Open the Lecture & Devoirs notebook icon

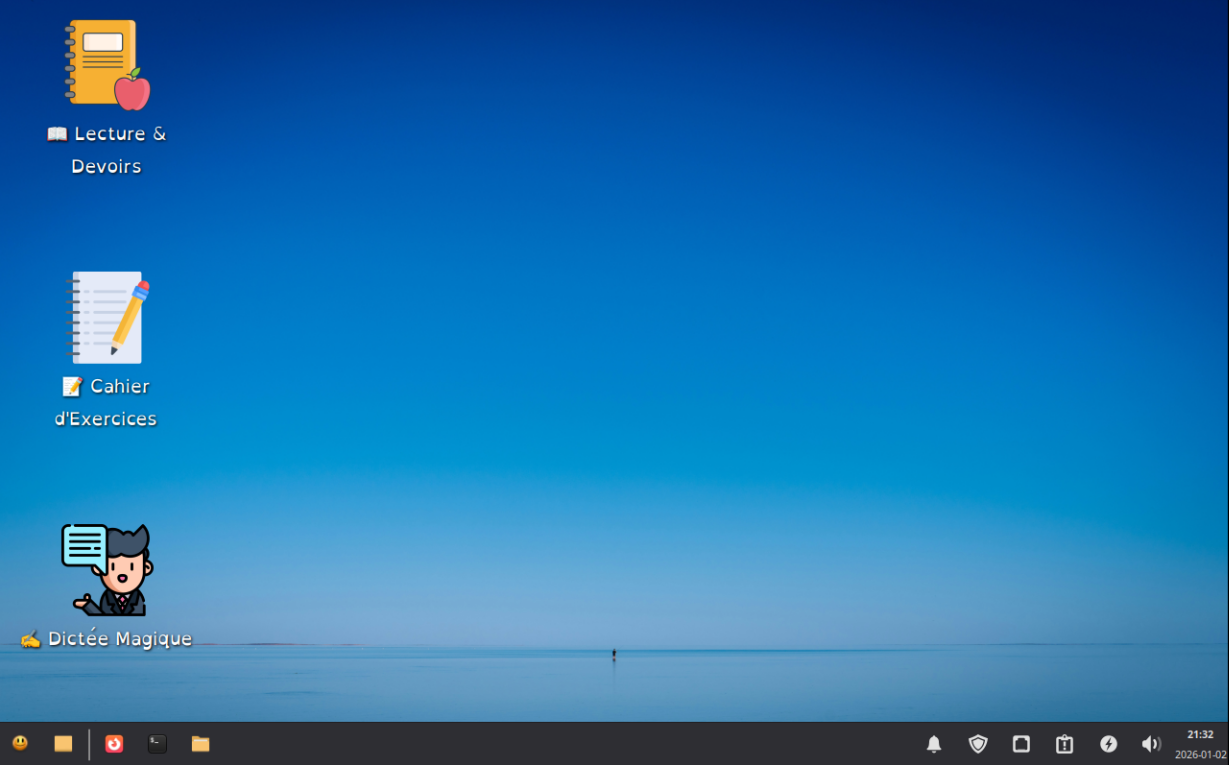coord(107,64)
